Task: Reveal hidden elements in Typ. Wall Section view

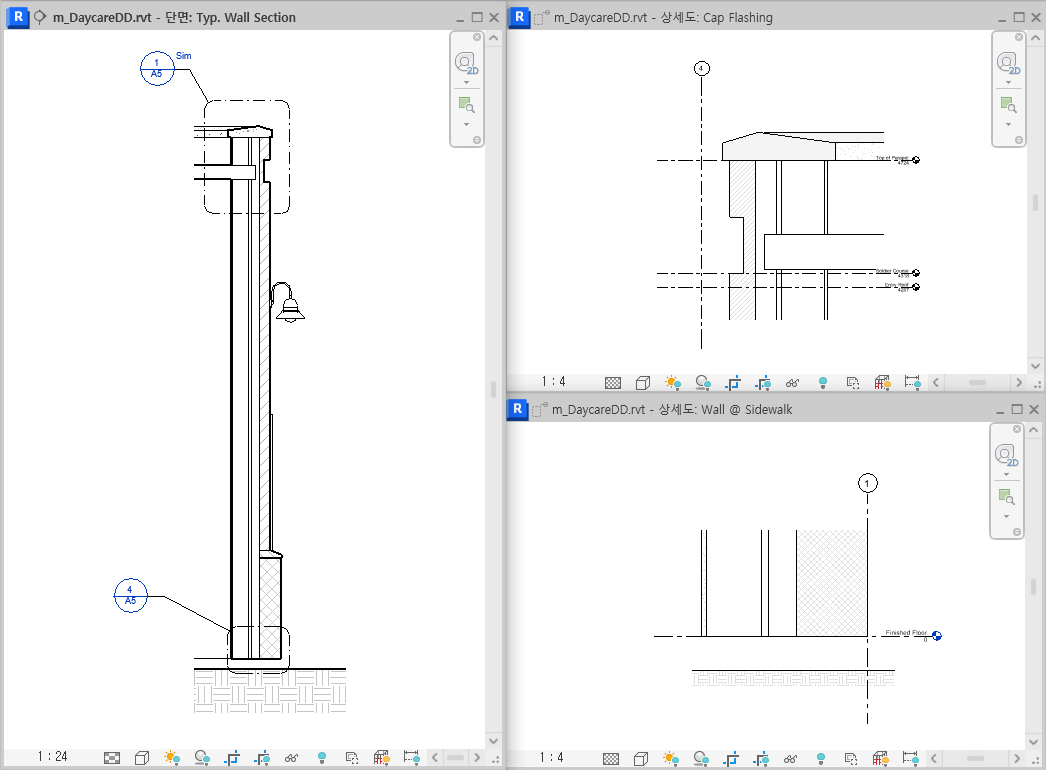Action: [x=322, y=757]
